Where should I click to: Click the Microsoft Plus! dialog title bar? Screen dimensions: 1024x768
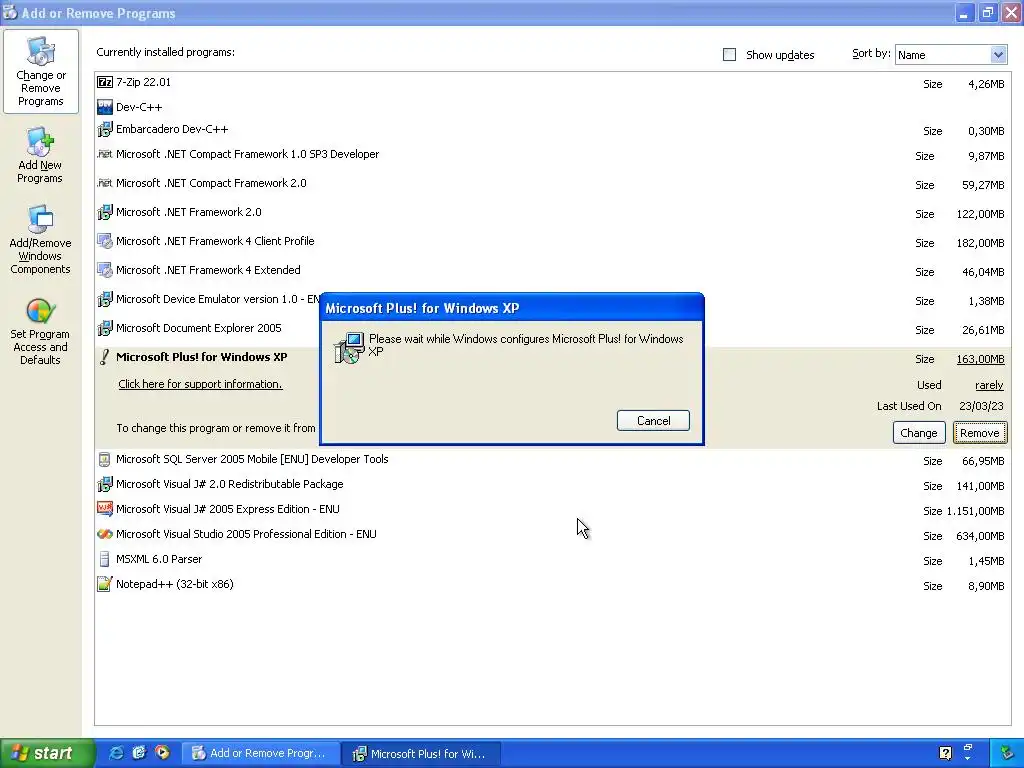pyautogui.click(x=512, y=308)
